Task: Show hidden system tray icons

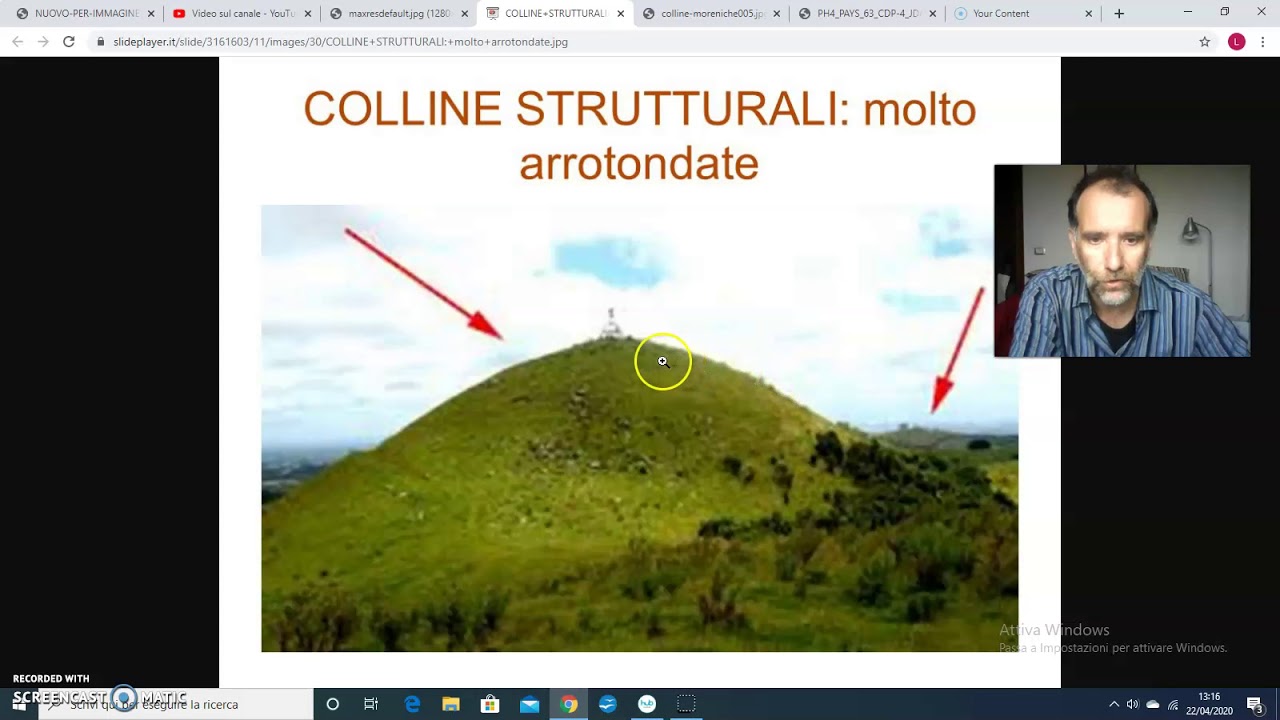Action: 1113,704
